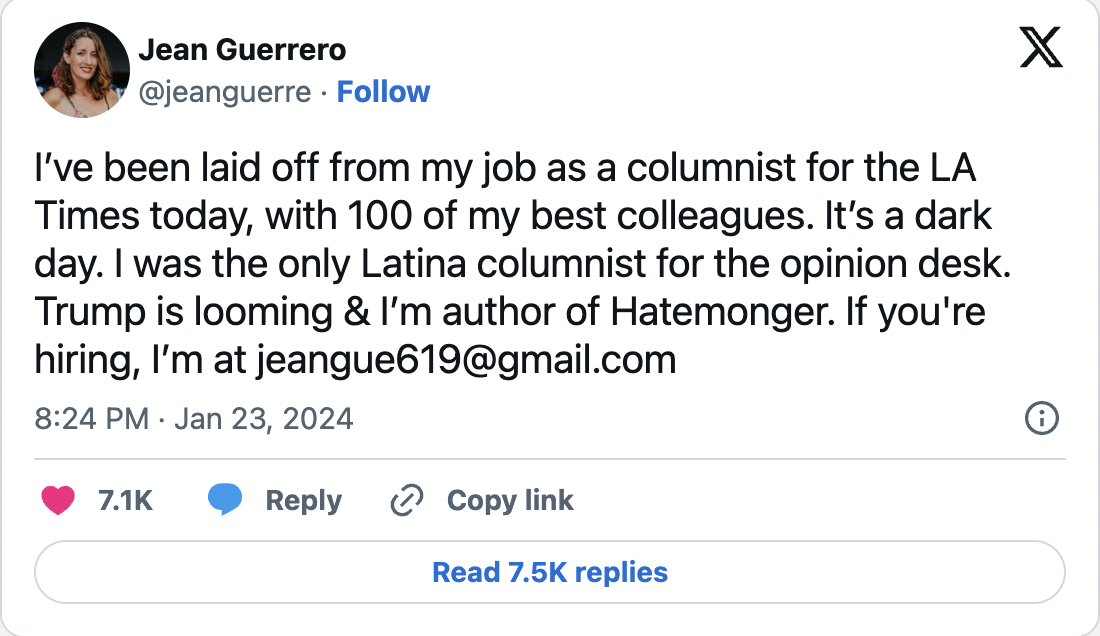
Task: Click the 8:24 PM time text
Action: pos(91,418)
